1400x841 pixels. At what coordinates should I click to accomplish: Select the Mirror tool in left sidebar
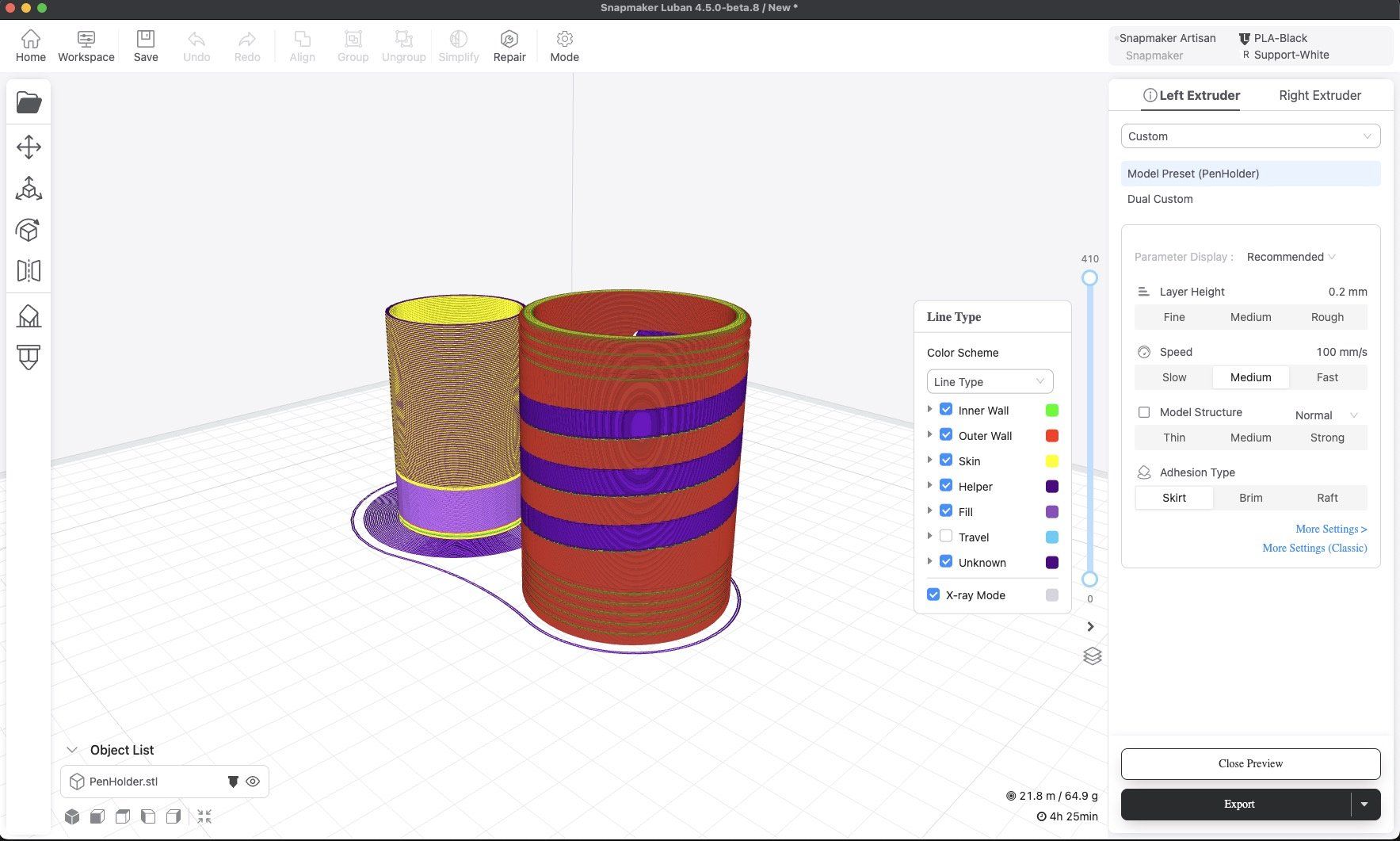coord(29,271)
